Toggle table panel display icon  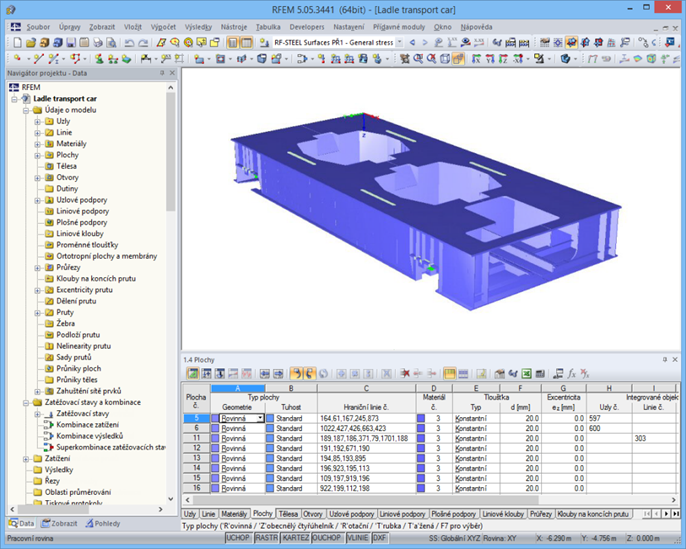click(247, 42)
